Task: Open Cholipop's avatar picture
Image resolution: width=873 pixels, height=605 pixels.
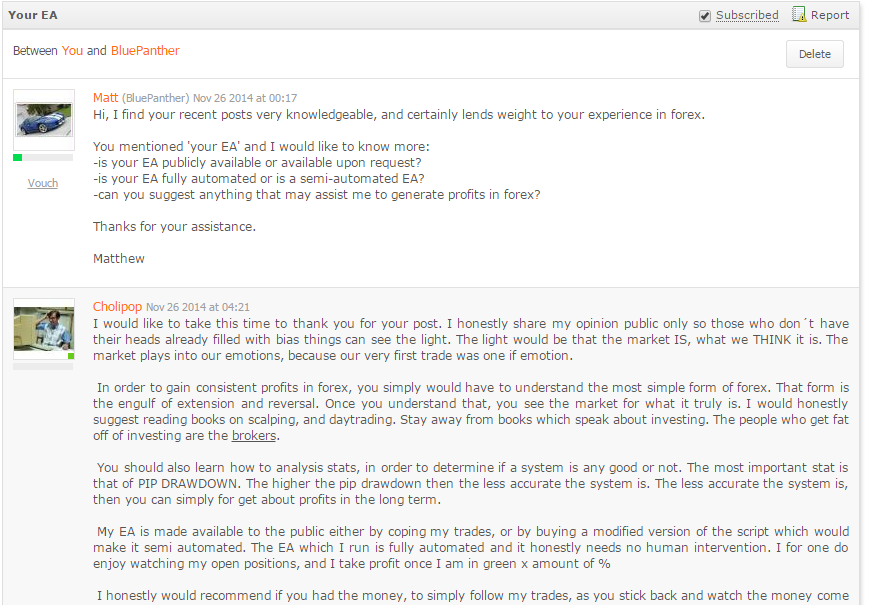Action: coord(44,329)
